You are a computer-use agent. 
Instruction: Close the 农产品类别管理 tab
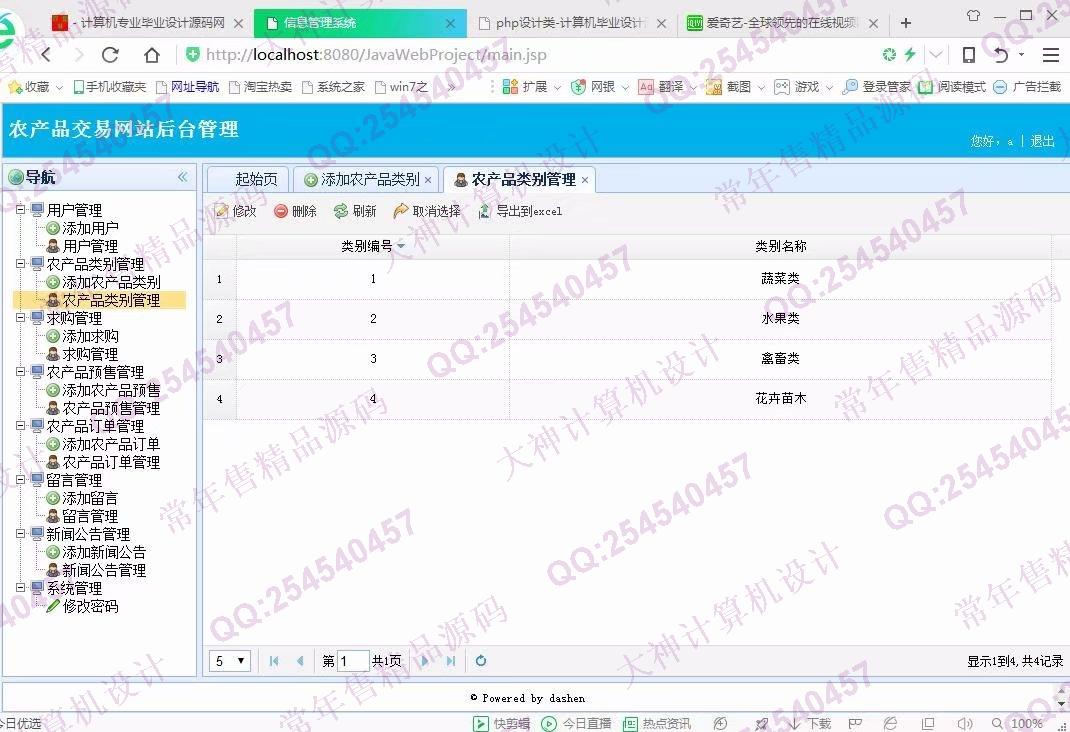coord(585,180)
